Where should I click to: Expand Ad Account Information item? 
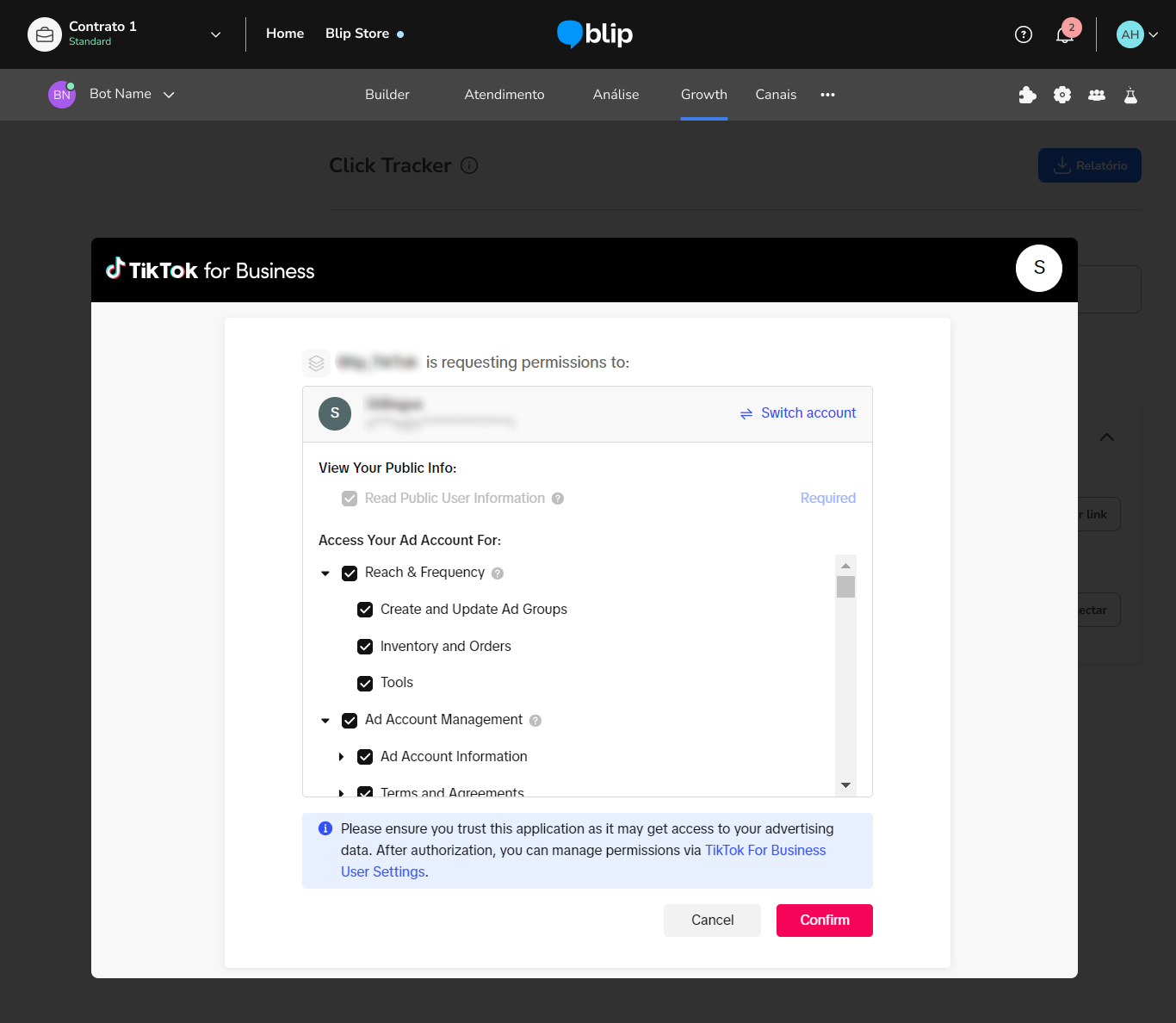click(341, 757)
